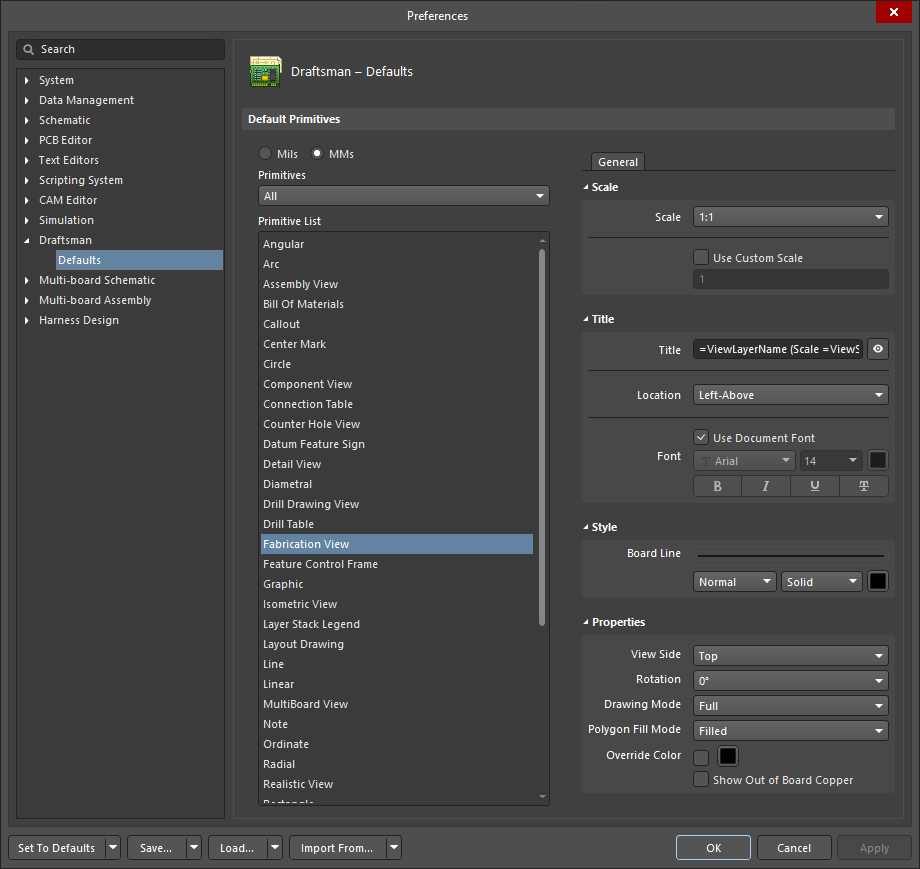This screenshot has width=920, height=869.
Task: Open the Import From dropdown arrow
Action: [x=394, y=848]
